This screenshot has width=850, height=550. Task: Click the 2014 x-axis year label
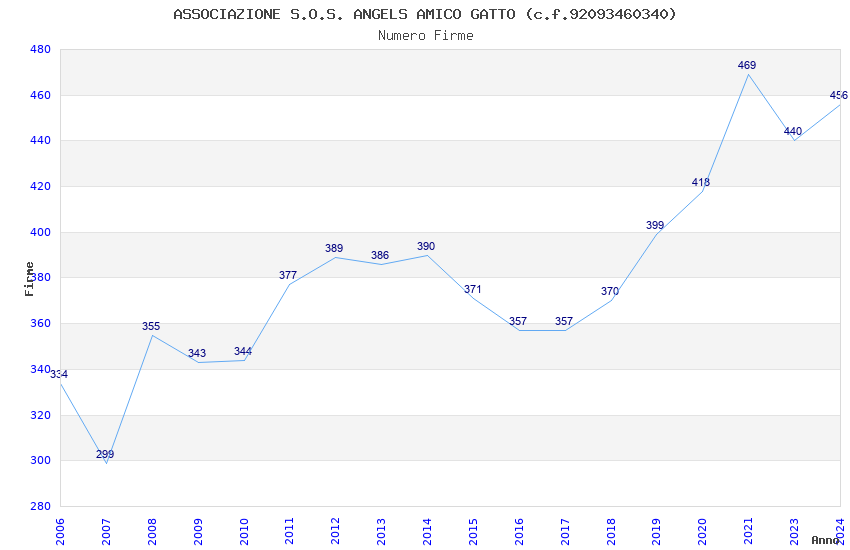427,531
